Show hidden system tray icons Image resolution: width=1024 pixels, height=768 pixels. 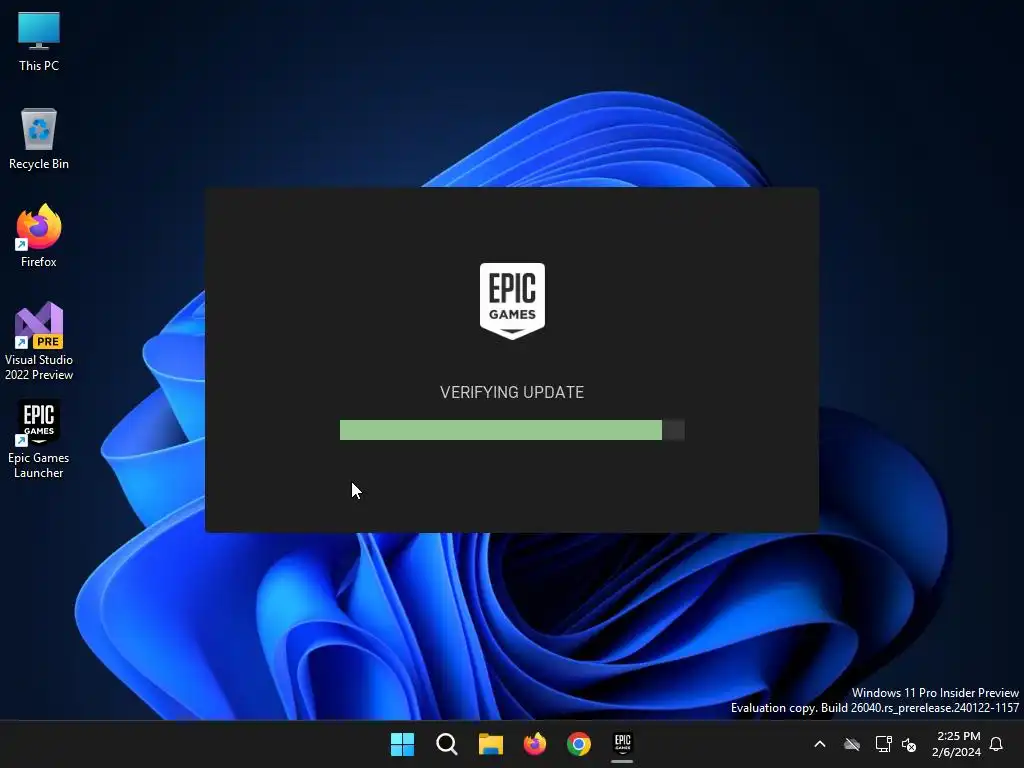tap(820, 744)
